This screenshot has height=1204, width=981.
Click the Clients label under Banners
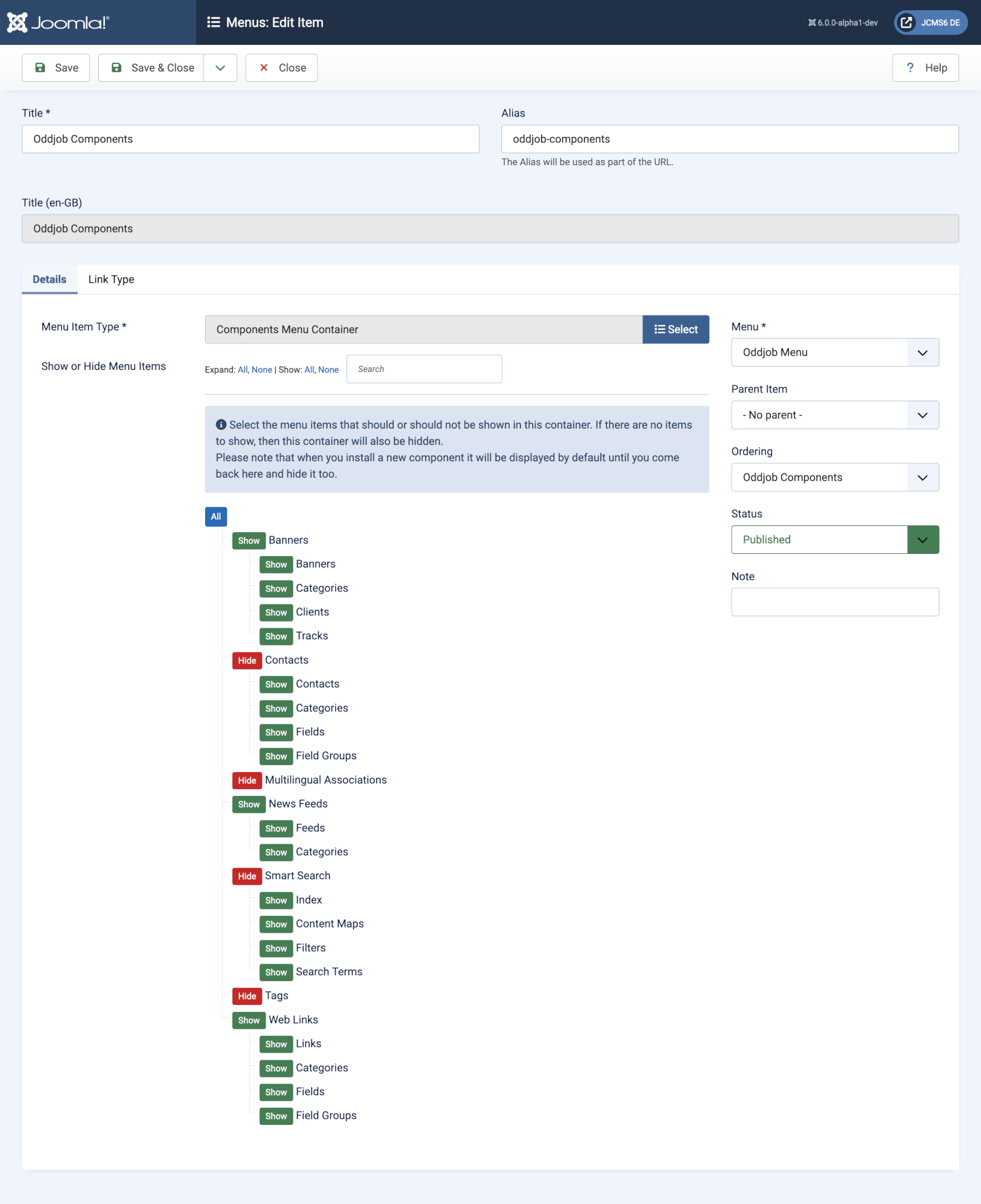pos(313,612)
